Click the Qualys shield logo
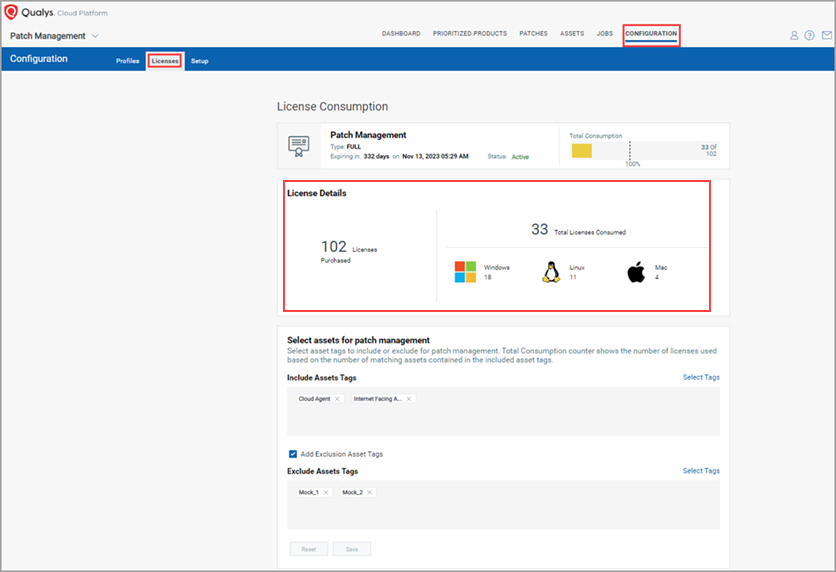 click(x=11, y=12)
